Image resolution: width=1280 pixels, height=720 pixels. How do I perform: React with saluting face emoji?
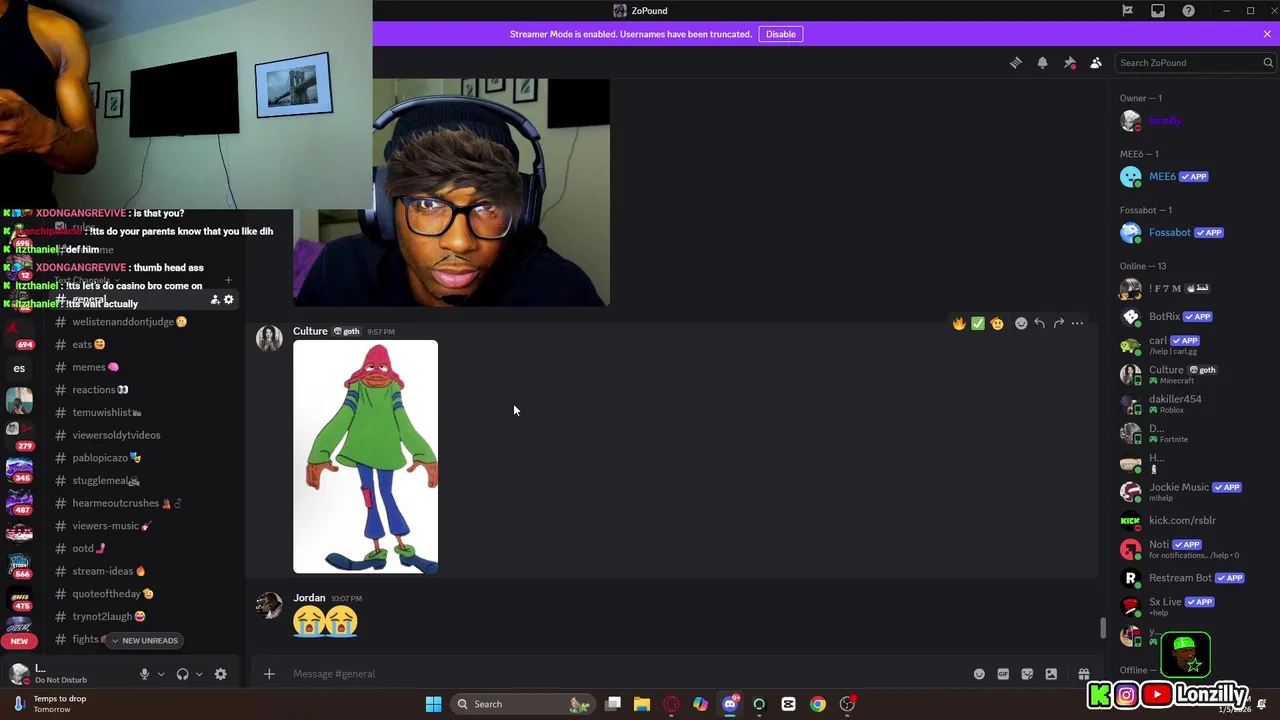997,323
